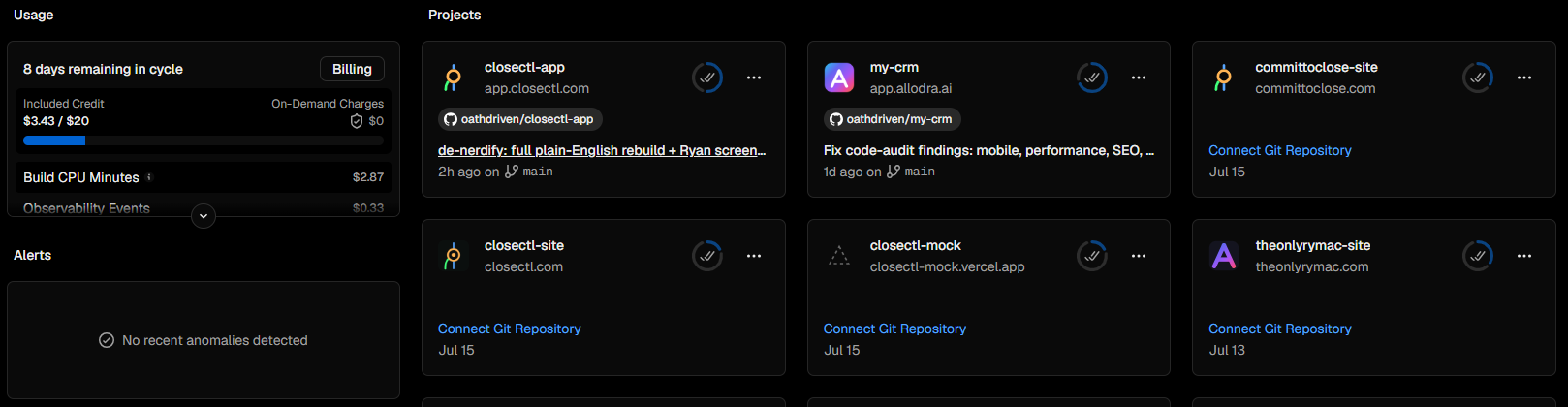Viewport: 1568px width, 407px height.
Task: View theonlyrymac-site deployment status indicator
Action: pyautogui.click(x=1478, y=256)
